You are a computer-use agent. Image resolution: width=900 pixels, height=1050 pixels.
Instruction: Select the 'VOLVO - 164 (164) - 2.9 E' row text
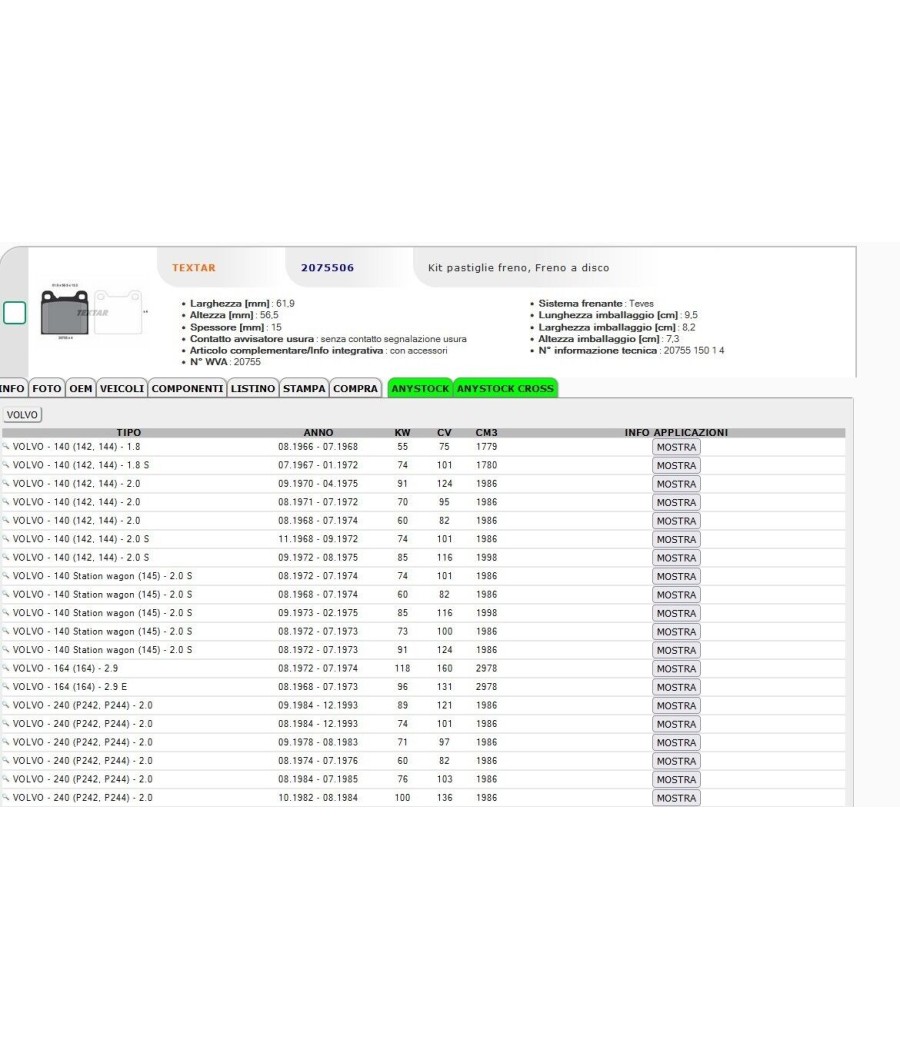click(70, 687)
